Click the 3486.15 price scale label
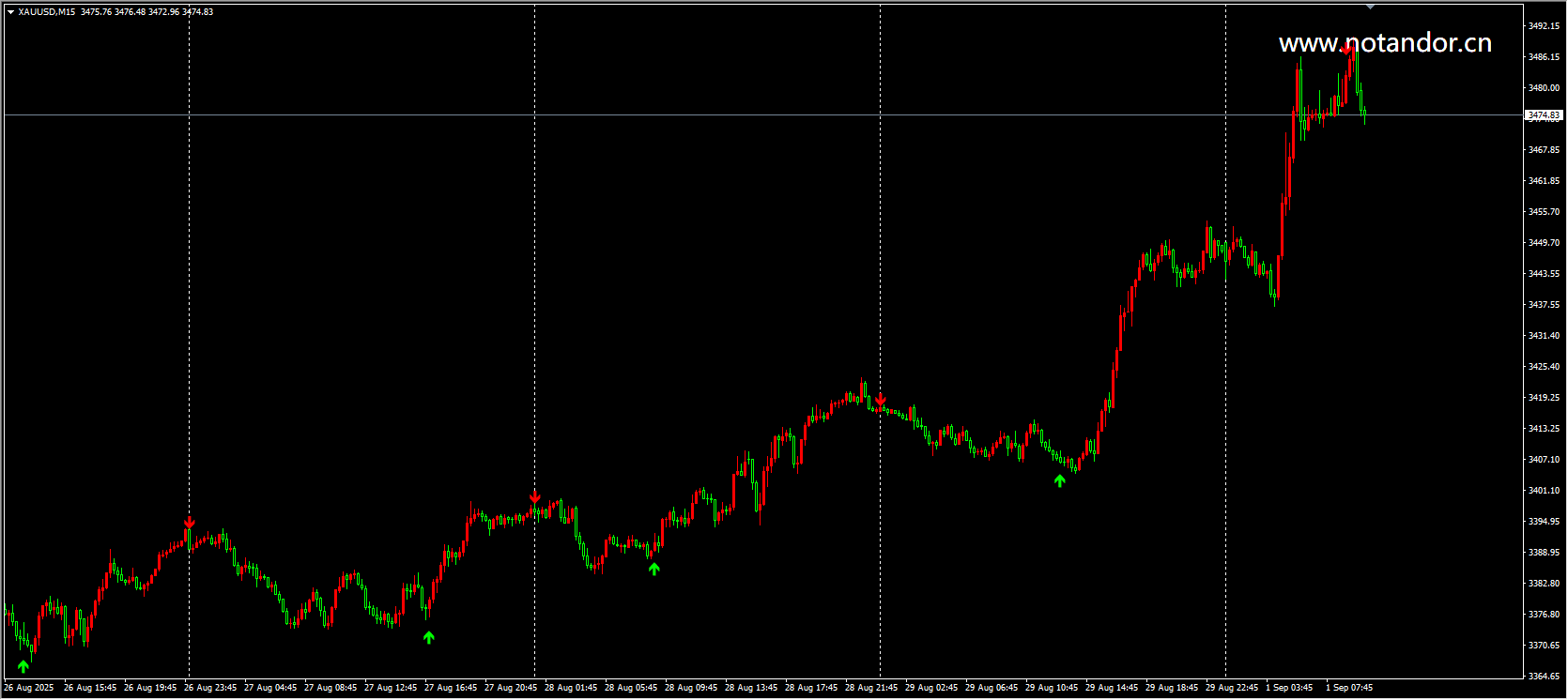Screen dimensions: 1568x700 click(1544, 57)
